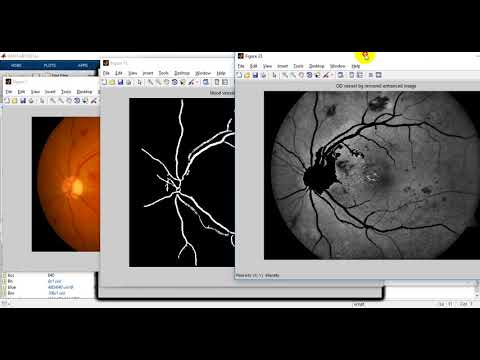The width and height of the screenshot is (480, 360).
Task: Open View menu in right figure window
Action: tap(267, 66)
